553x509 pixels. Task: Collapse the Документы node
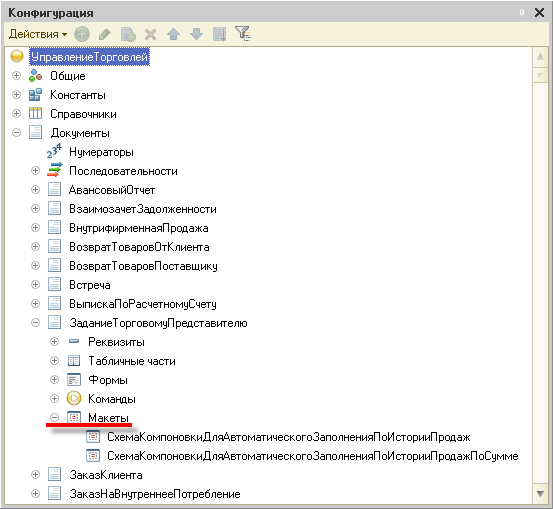tap(16, 133)
